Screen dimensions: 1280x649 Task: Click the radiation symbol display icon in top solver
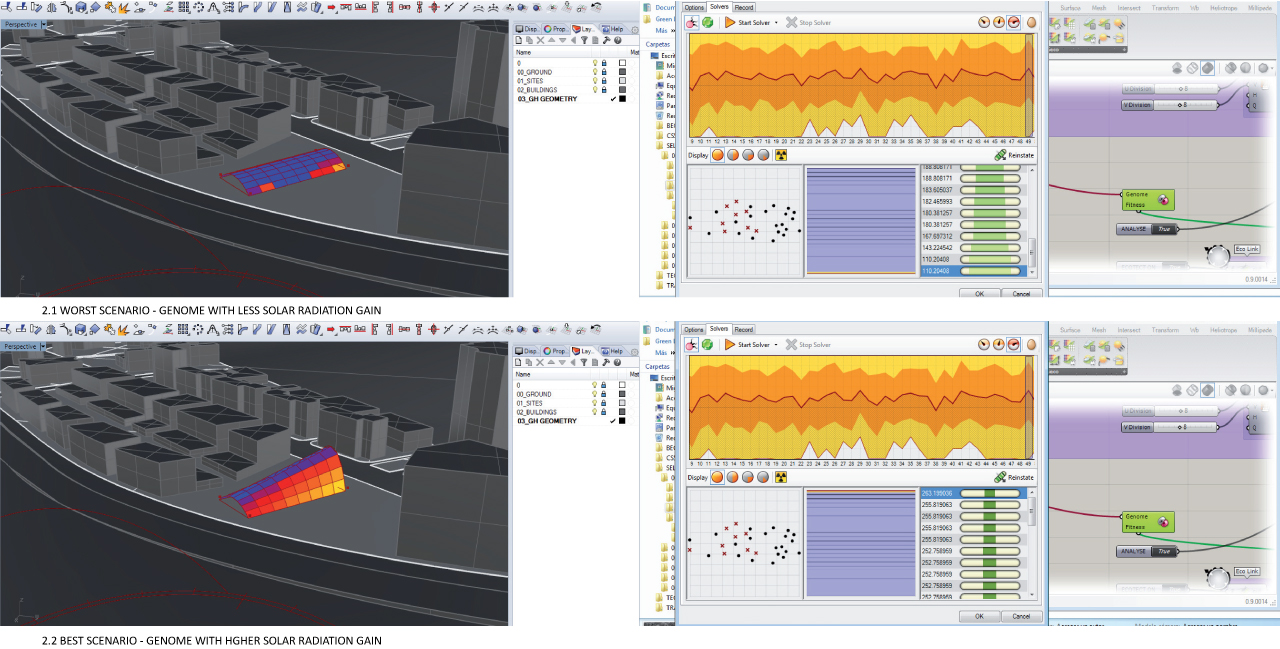coord(781,155)
